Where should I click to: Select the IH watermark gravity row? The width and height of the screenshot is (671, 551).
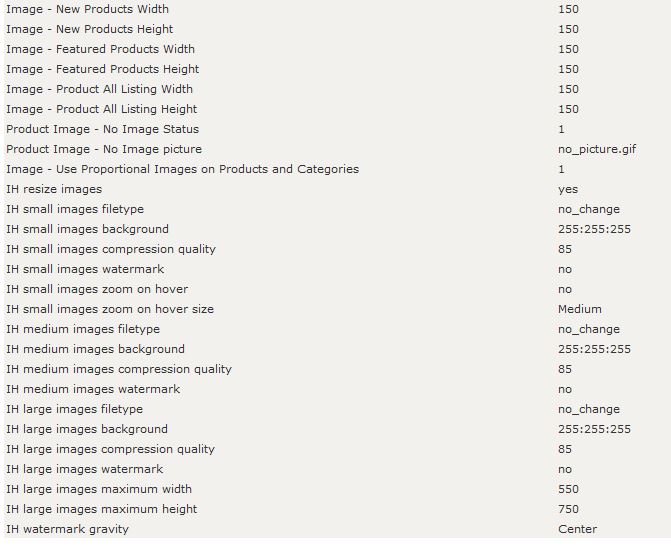[336, 529]
